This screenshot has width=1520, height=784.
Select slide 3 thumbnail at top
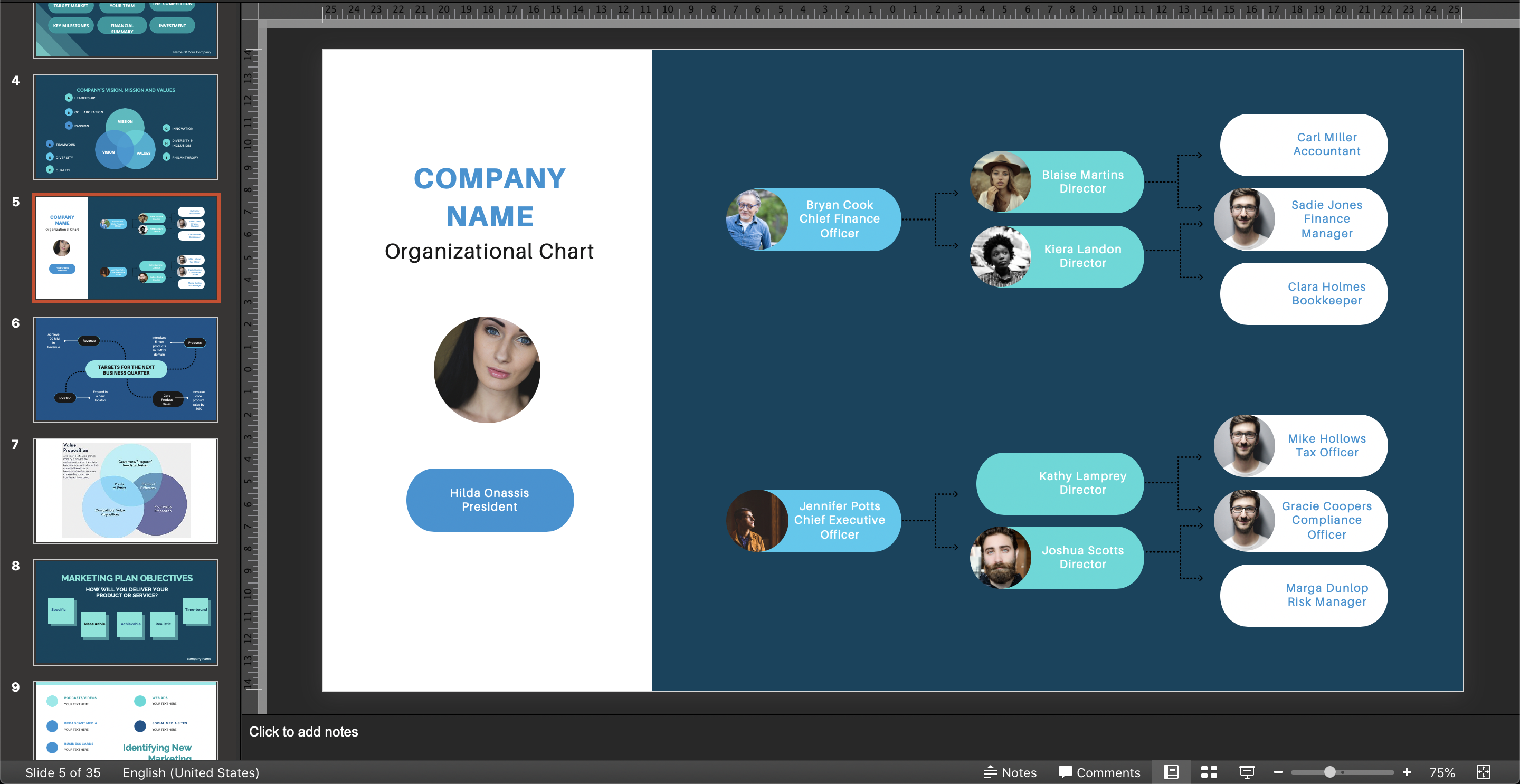point(126,30)
